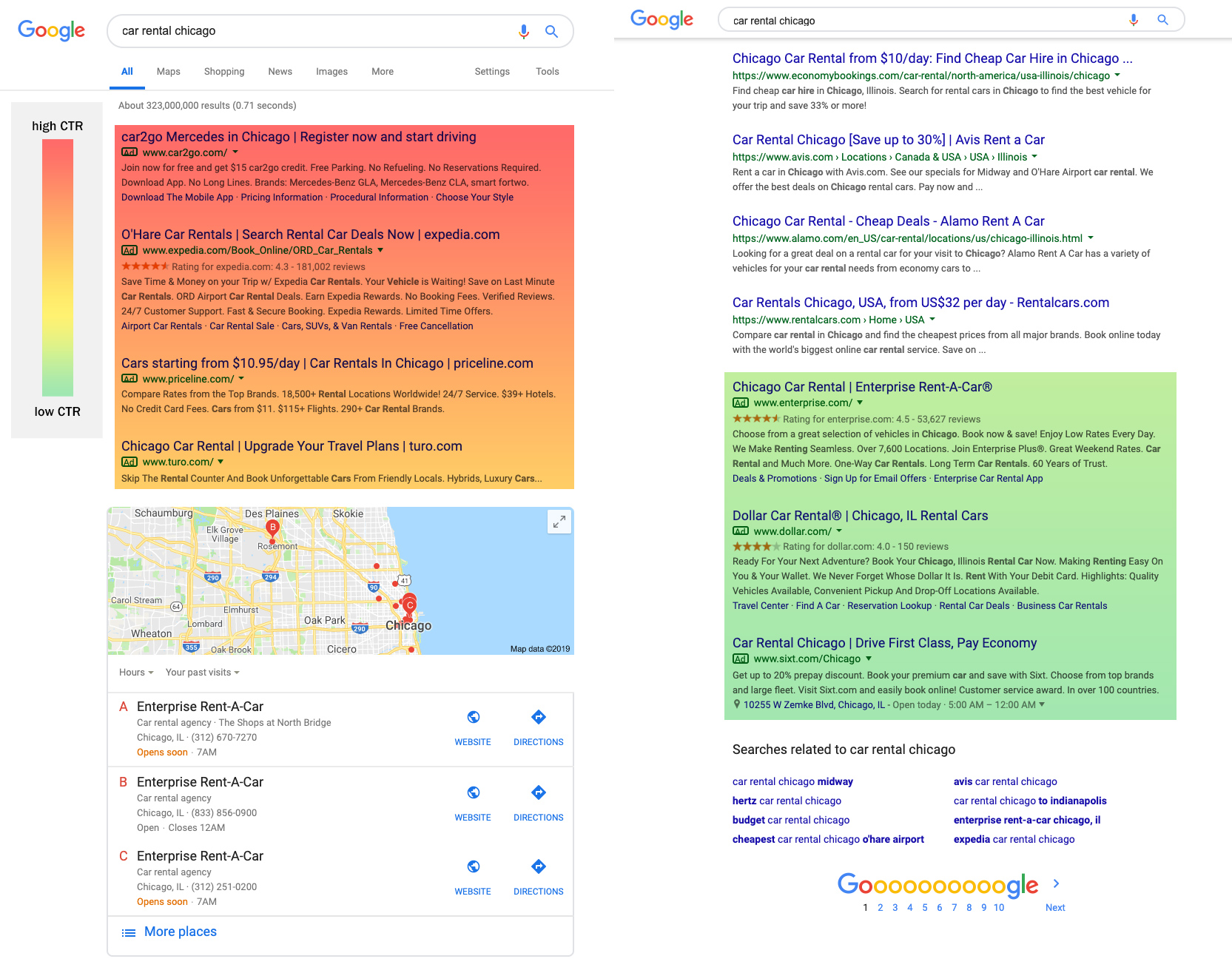Viewport: 1232px width, 973px height.
Task: Open car2go Mercedes in Chicago ad title
Action: 299,137
